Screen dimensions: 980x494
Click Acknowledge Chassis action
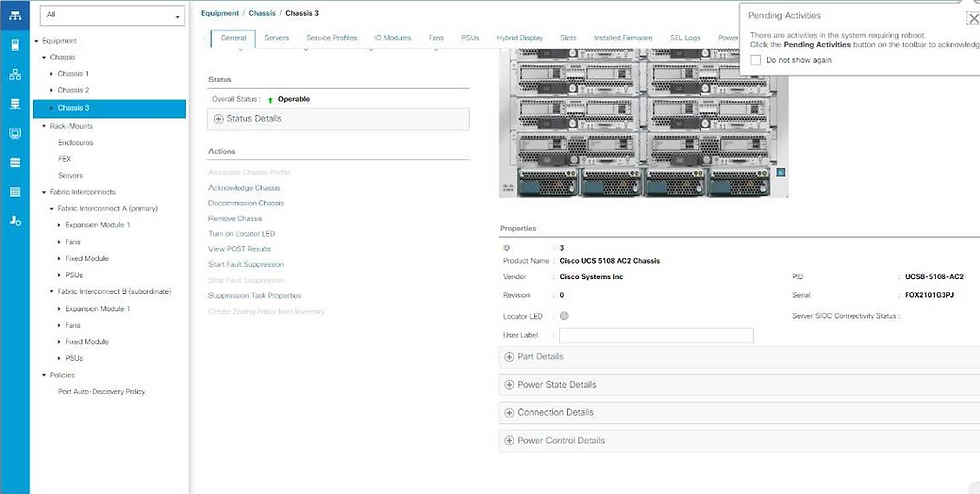244,188
